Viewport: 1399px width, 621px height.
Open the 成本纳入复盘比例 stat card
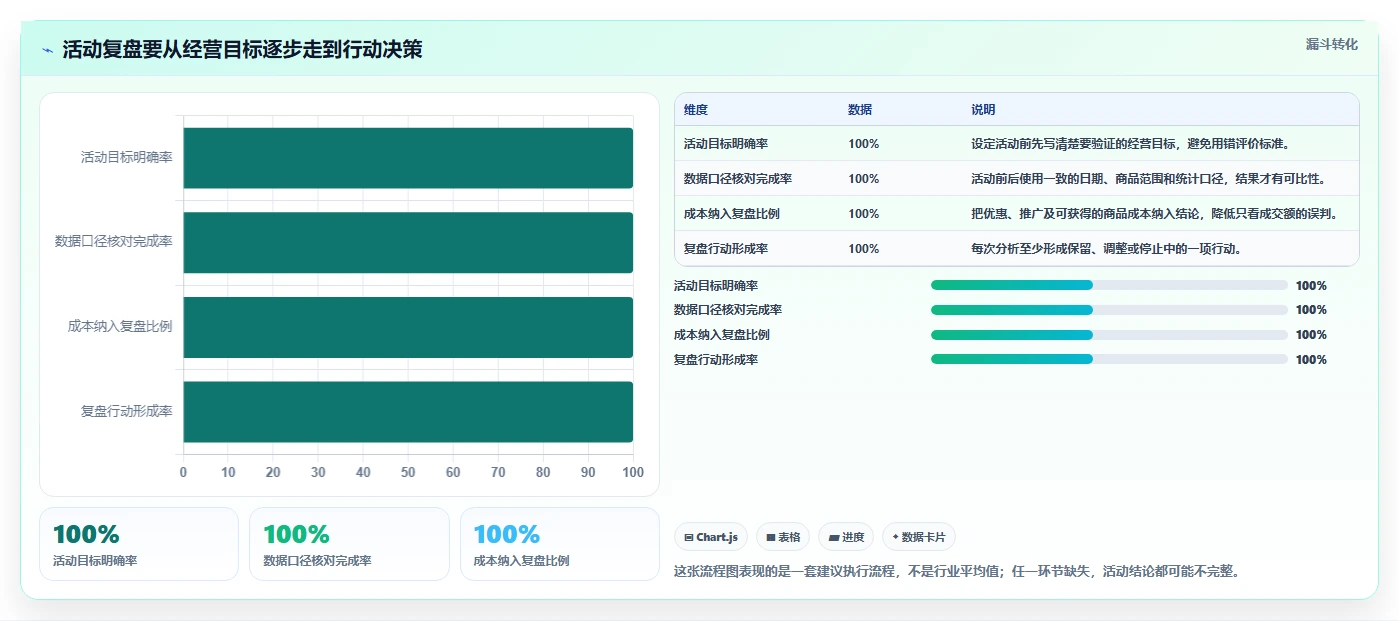[560, 544]
